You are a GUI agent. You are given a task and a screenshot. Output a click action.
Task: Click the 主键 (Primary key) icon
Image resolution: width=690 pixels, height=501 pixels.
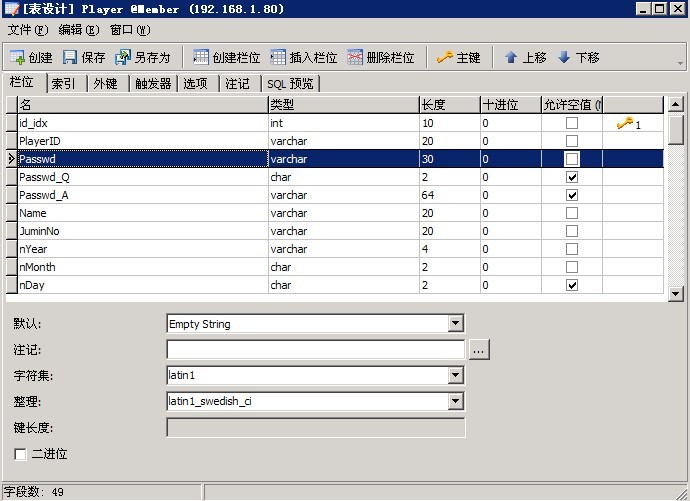(x=445, y=58)
